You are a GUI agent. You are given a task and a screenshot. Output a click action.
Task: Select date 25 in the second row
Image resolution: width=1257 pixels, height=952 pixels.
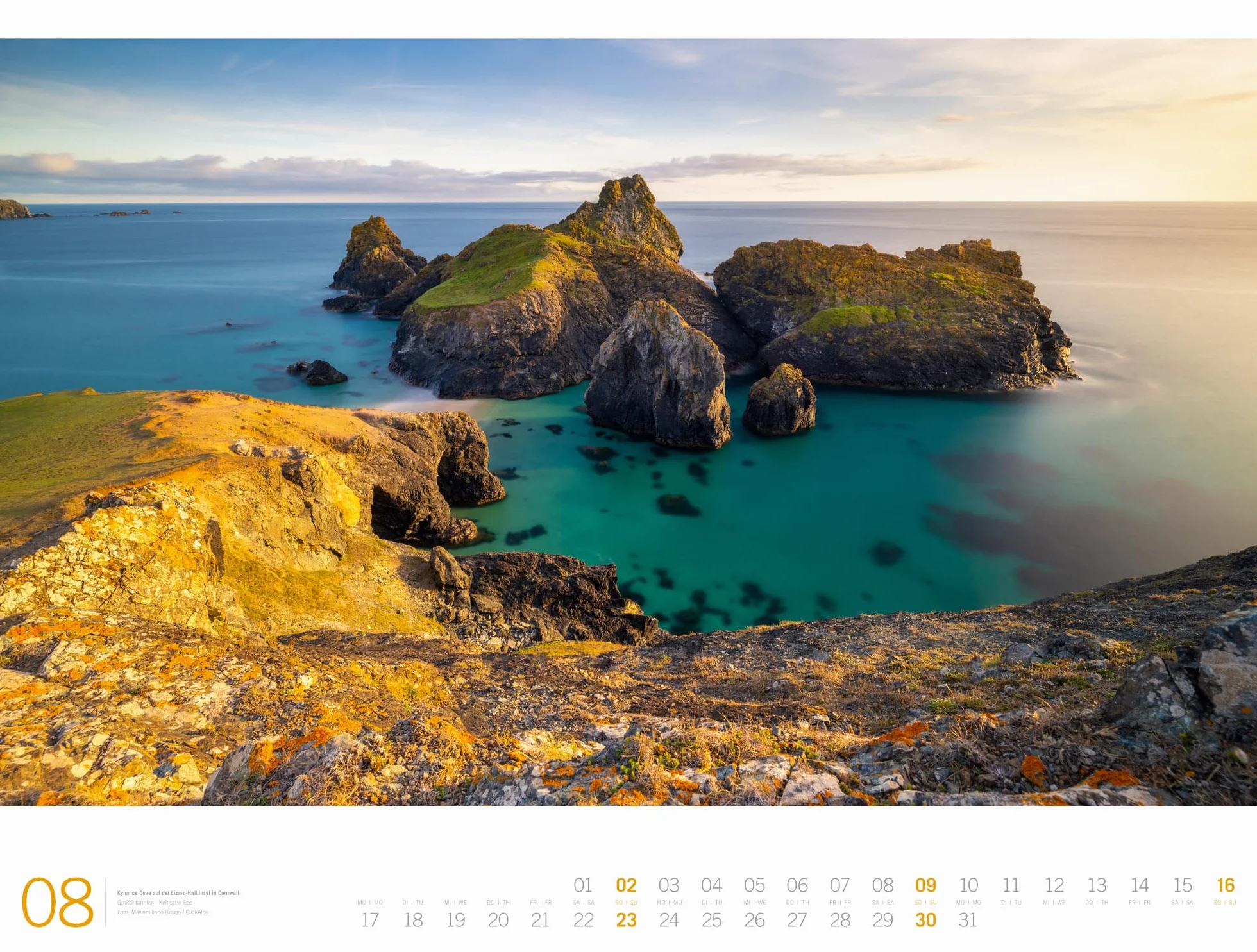coord(712,920)
